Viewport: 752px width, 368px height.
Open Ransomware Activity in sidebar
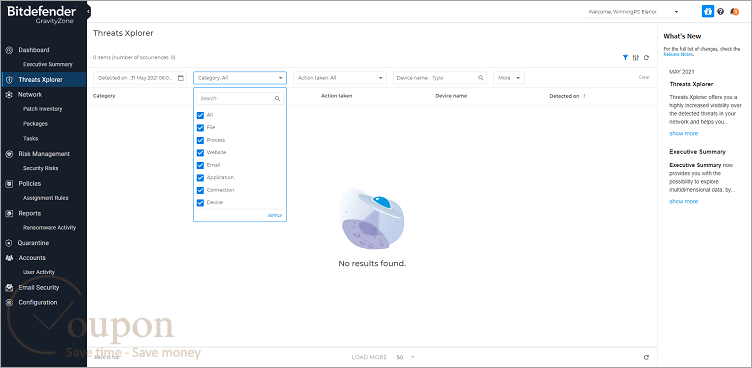(x=49, y=228)
